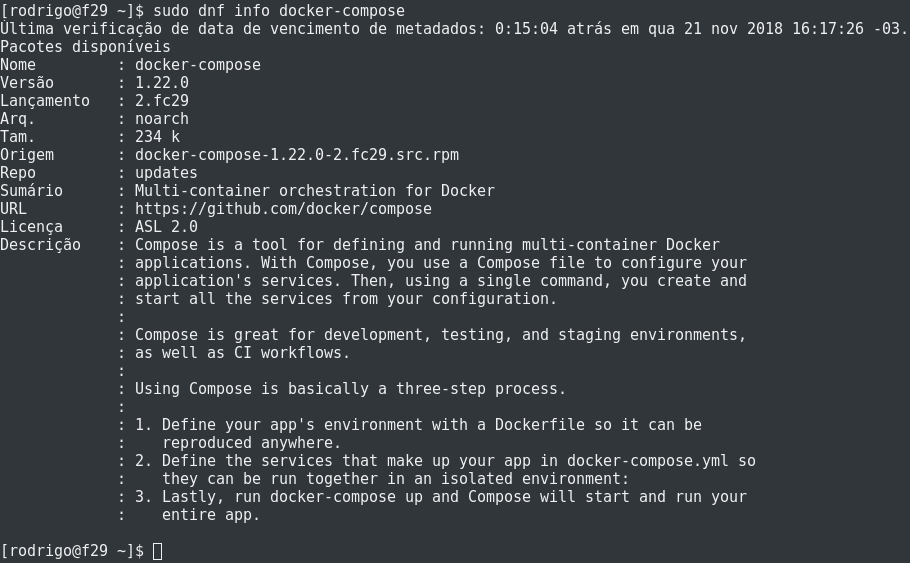Click the terminal cursor at the bottom prompt
910x563 pixels.
[157, 551]
